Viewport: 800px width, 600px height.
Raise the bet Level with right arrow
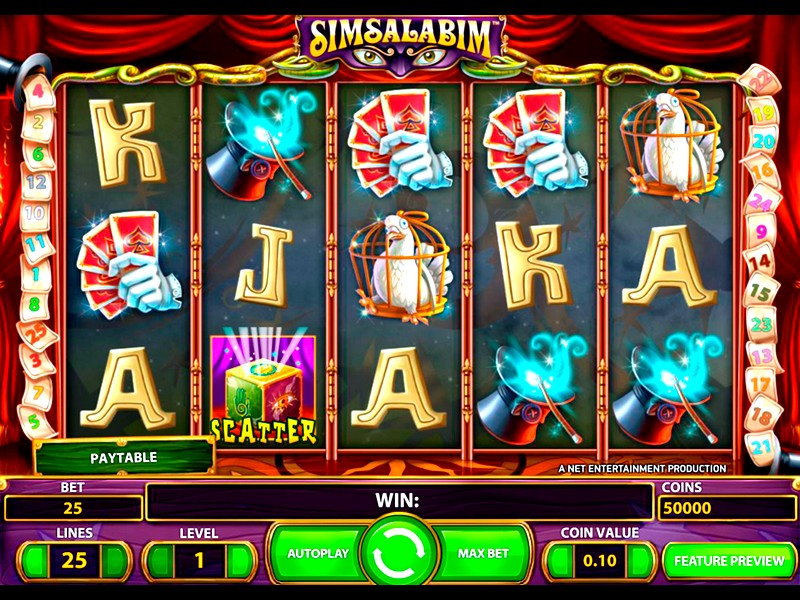click(x=238, y=560)
